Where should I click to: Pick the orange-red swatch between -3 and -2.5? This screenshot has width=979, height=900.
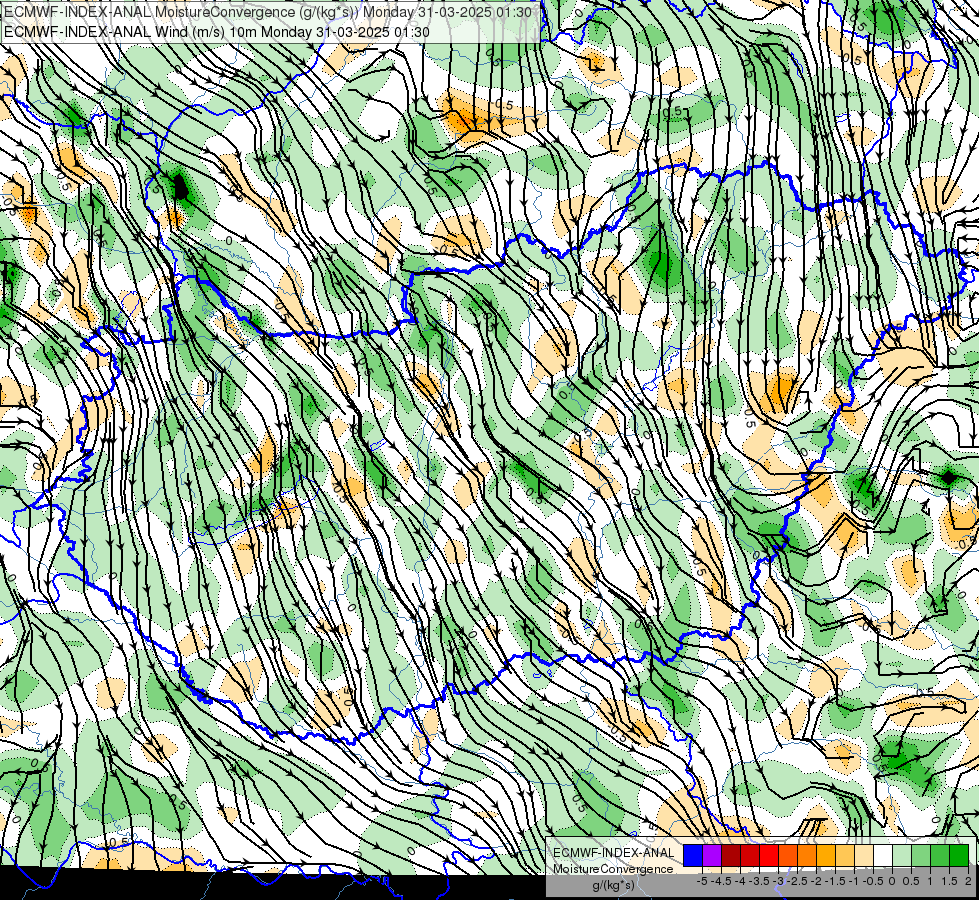click(x=788, y=855)
